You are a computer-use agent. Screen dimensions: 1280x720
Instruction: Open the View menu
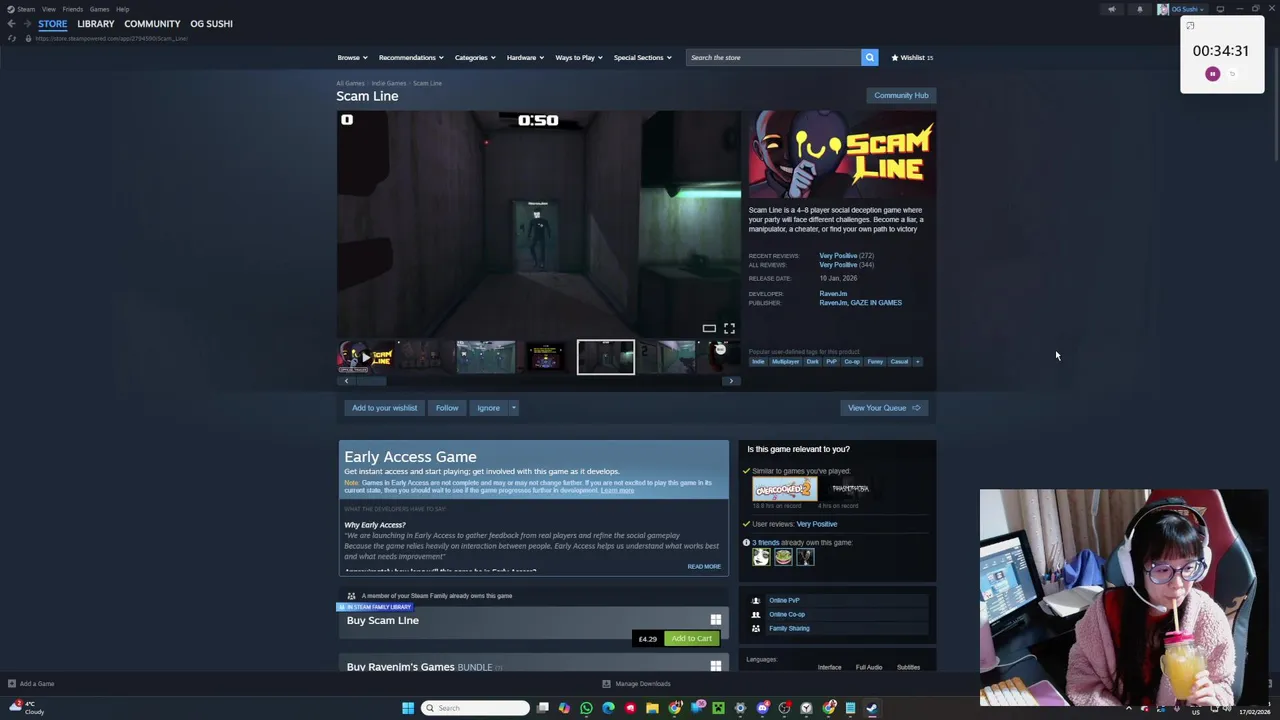point(49,9)
